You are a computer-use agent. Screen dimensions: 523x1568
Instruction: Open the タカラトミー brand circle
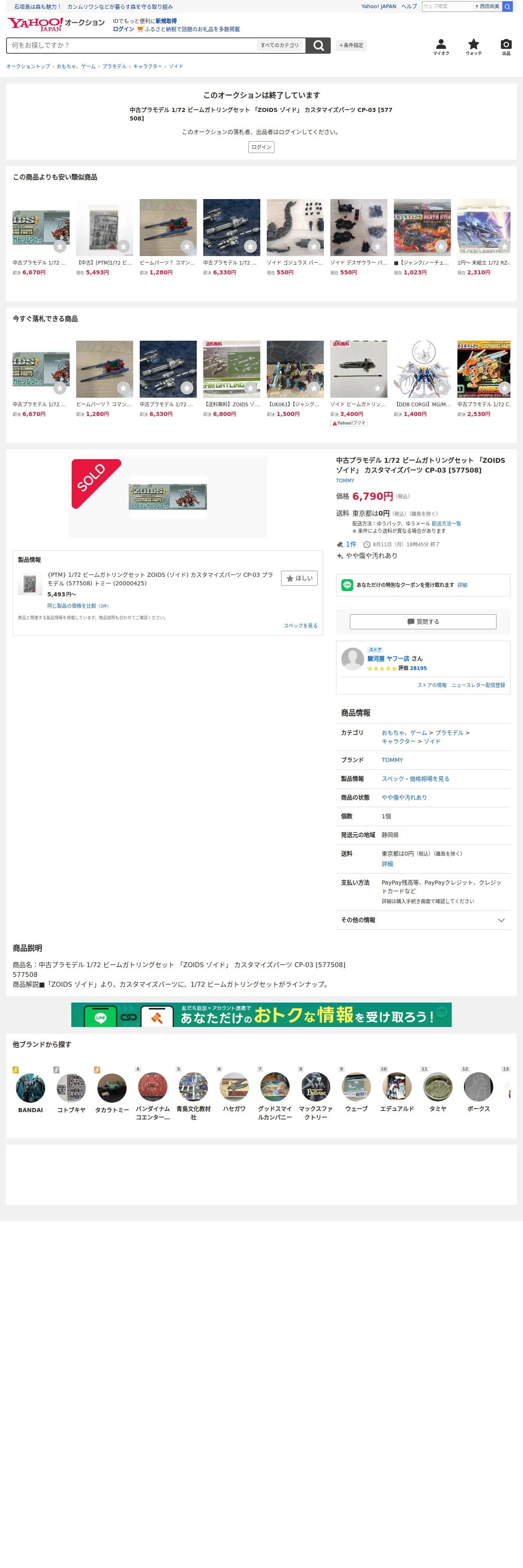pyautogui.click(x=112, y=1088)
